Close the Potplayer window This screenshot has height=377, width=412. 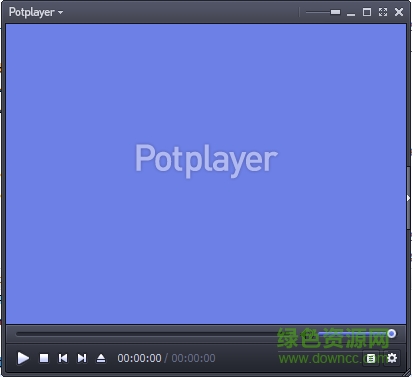click(x=399, y=12)
